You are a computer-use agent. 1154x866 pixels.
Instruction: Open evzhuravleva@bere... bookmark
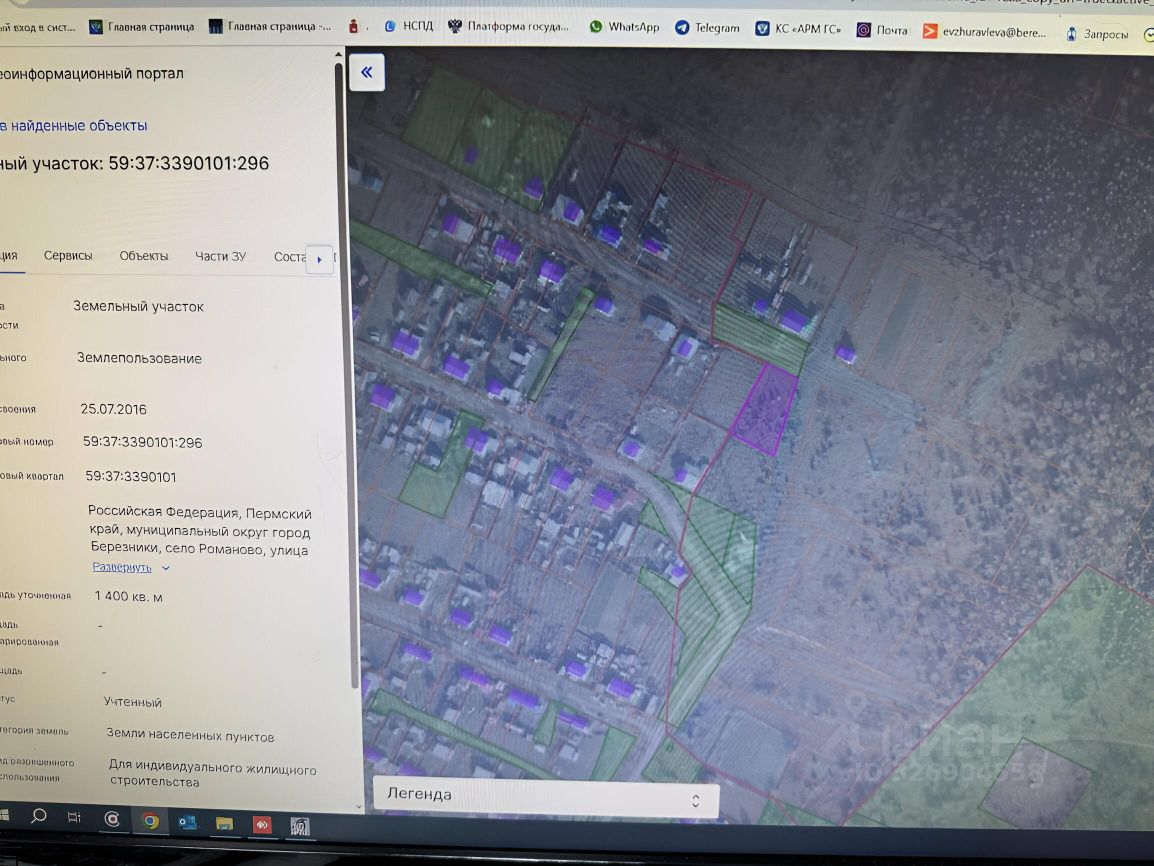coord(985,32)
